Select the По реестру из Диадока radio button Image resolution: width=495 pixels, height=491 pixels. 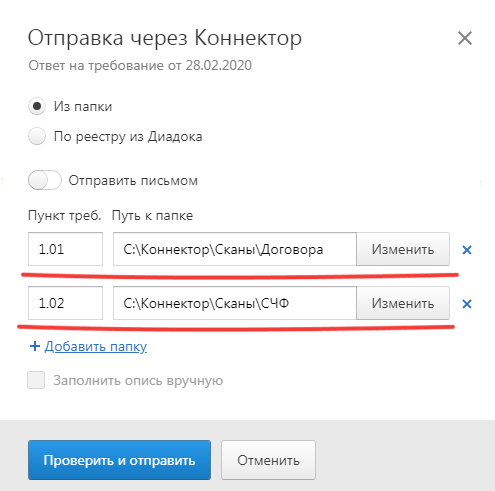tap(37, 136)
